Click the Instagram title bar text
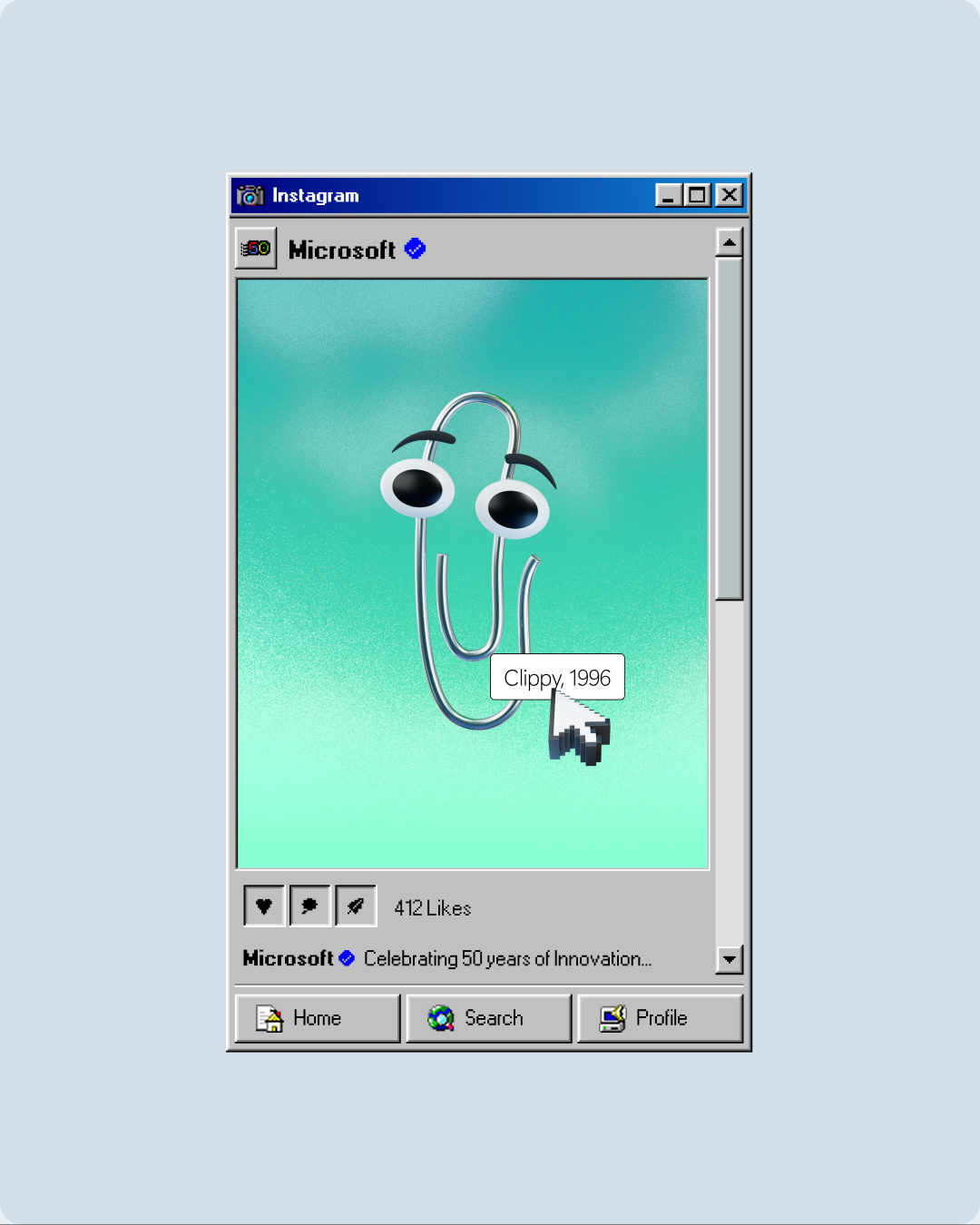The image size is (980, 1225). (316, 195)
